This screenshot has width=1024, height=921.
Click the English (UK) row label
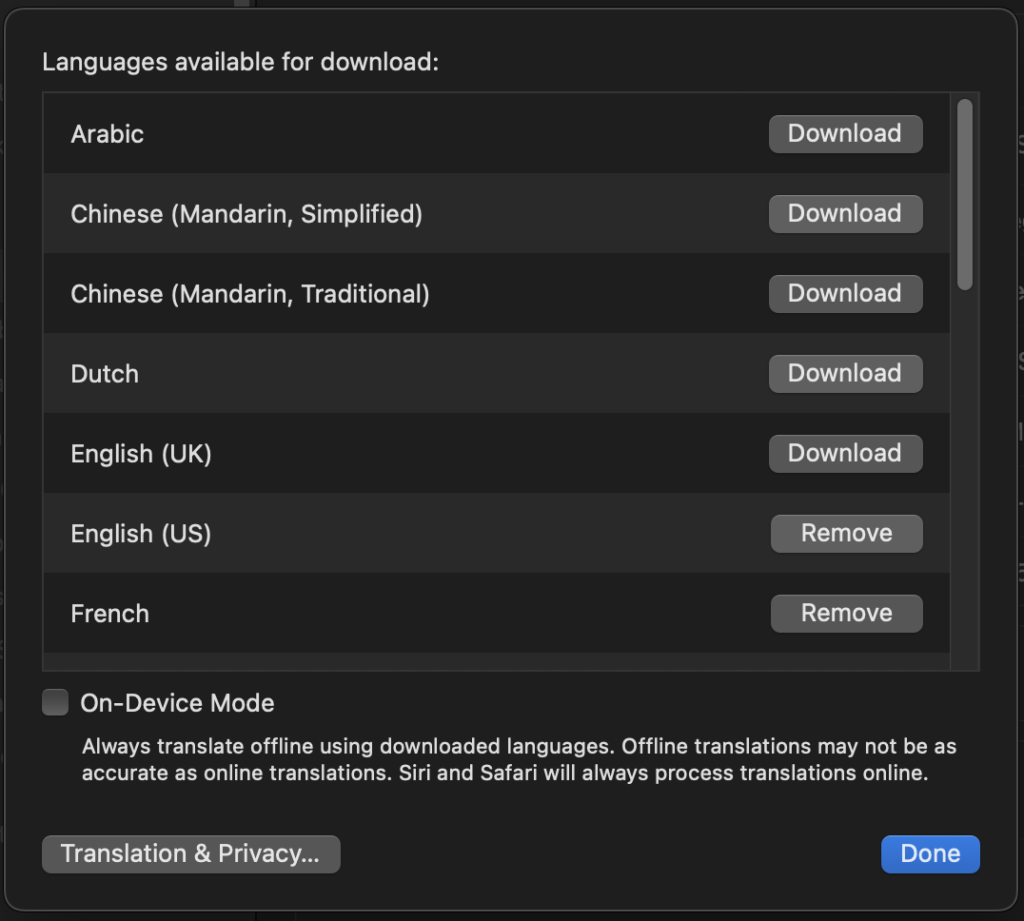[141, 453]
